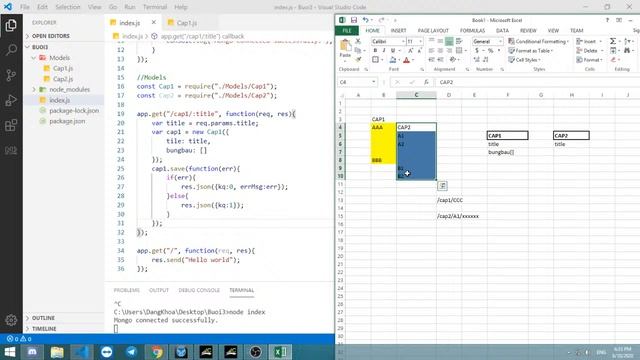Open Cap2.js in the Explorer
This screenshot has height=360, width=640.
pos(63,79)
